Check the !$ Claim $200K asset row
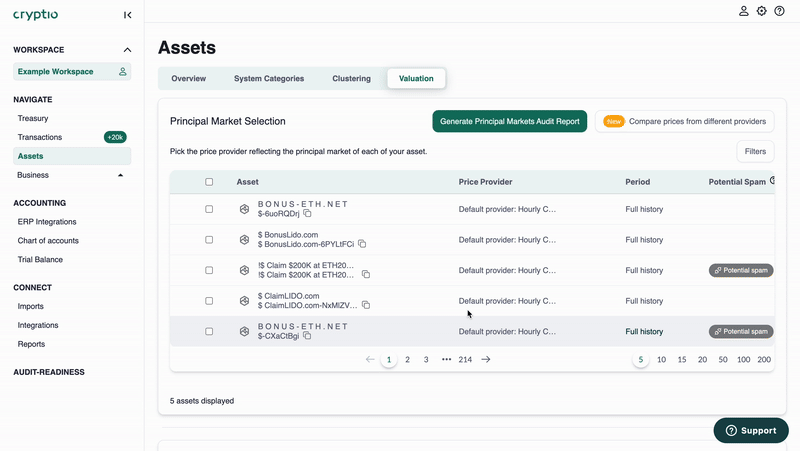The width and height of the screenshot is (800, 451). tap(209, 270)
